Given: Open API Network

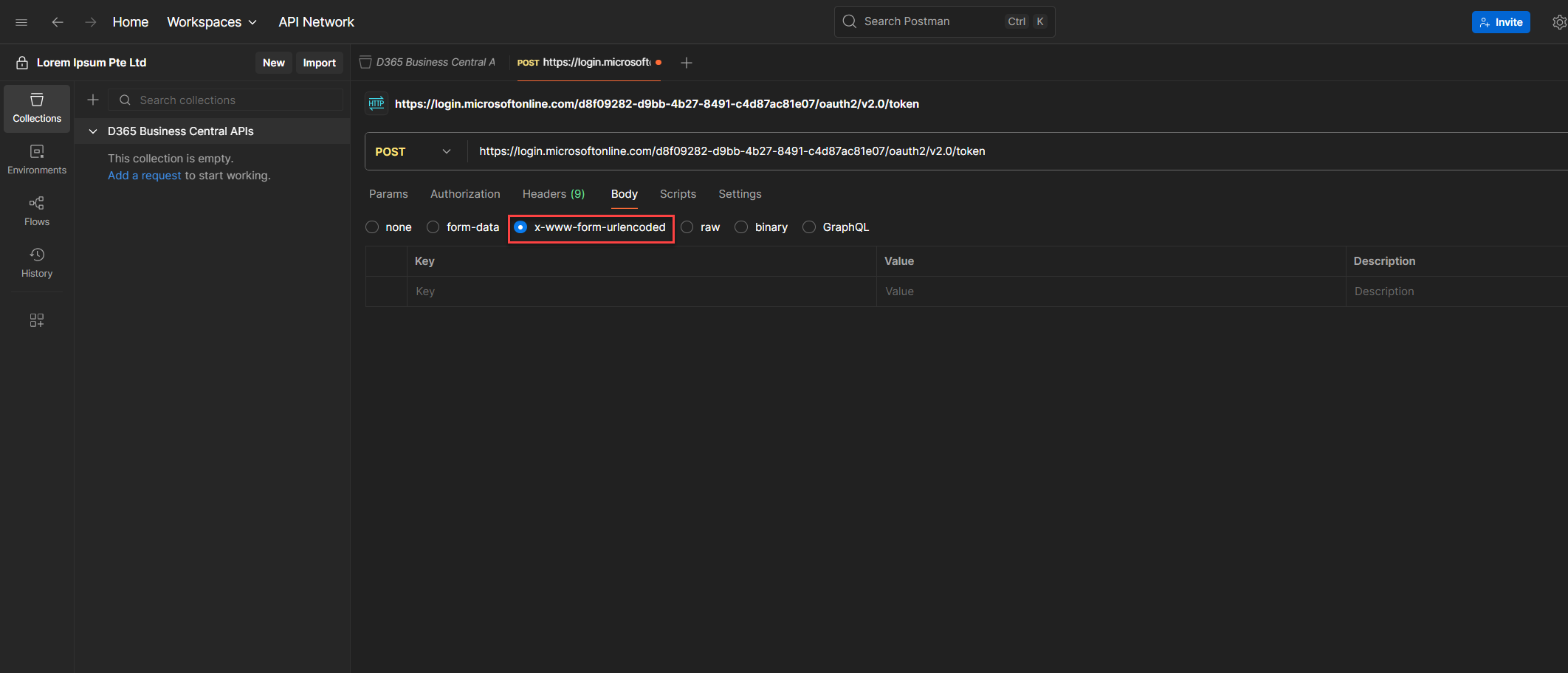Looking at the screenshot, I should [316, 22].
